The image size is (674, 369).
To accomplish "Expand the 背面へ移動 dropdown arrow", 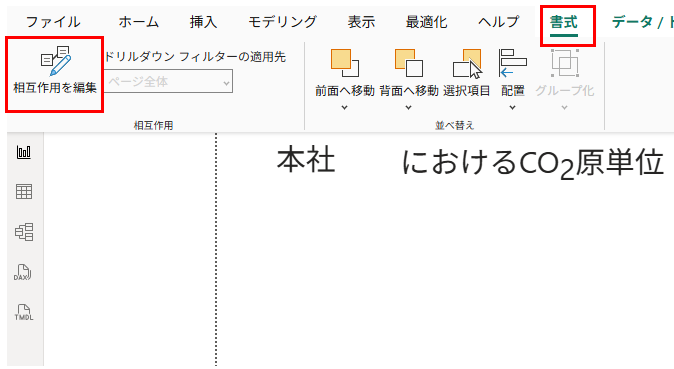I will click(408, 108).
